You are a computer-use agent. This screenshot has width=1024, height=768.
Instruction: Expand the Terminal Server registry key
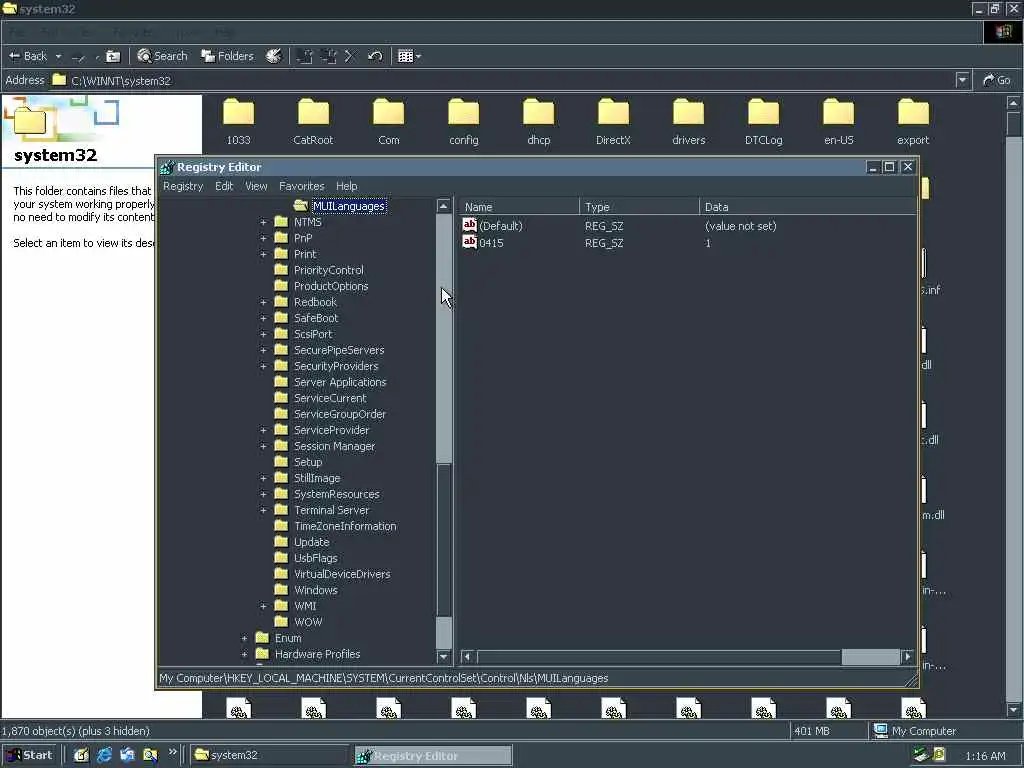pos(263,510)
